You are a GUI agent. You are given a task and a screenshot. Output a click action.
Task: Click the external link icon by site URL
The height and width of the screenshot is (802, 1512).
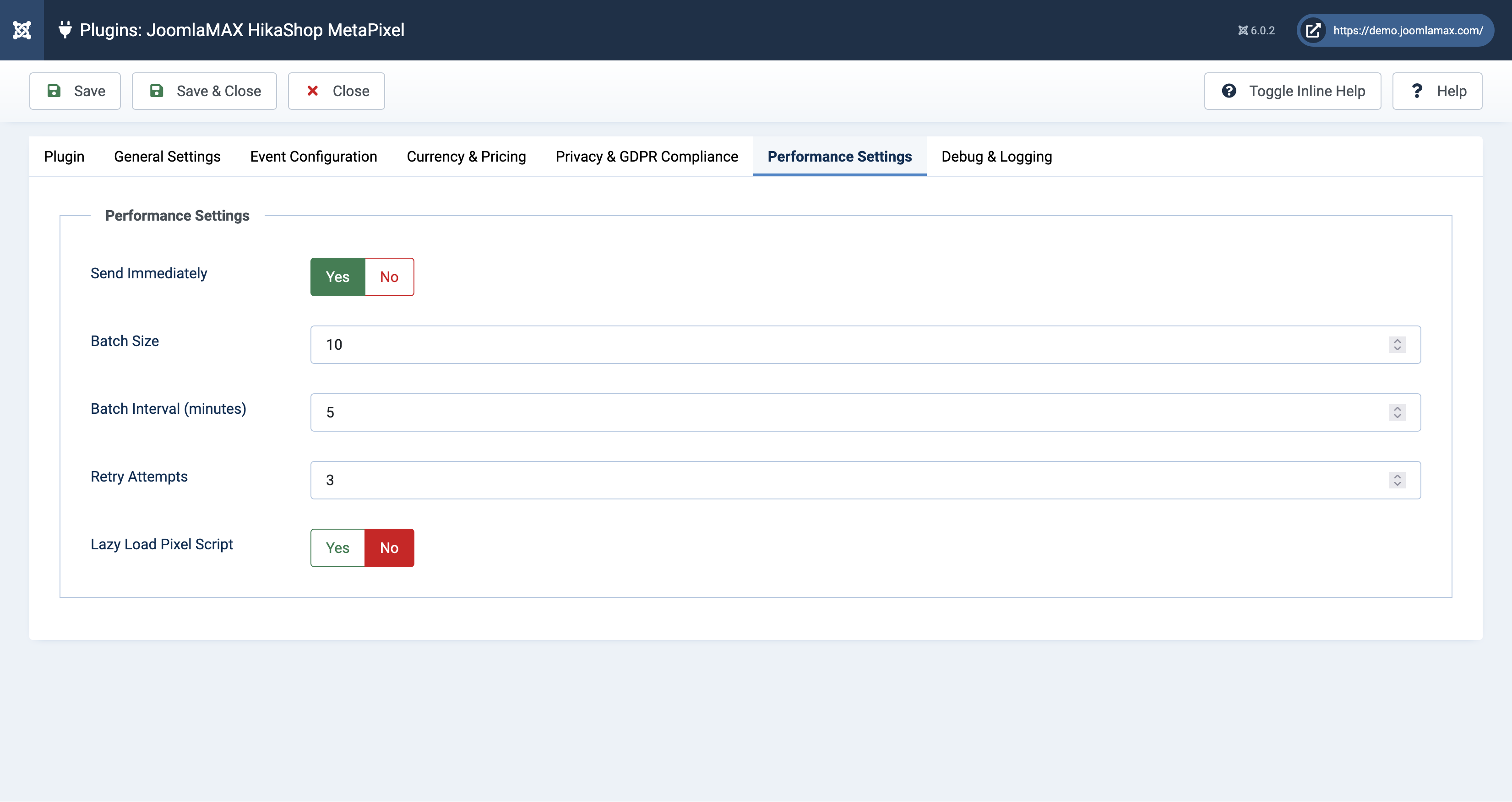(1313, 30)
